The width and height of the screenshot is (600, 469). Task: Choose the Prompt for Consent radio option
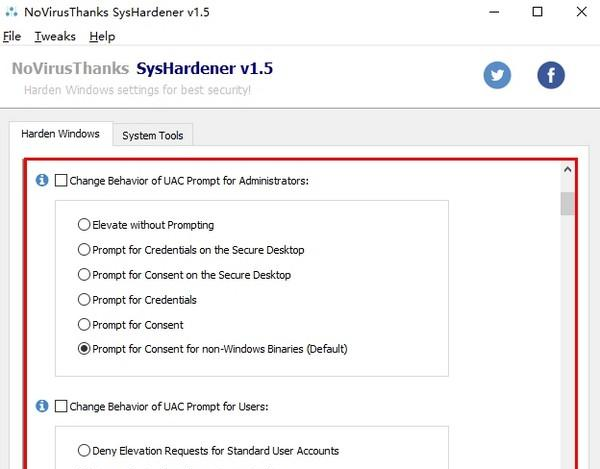[x=84, y=325]
